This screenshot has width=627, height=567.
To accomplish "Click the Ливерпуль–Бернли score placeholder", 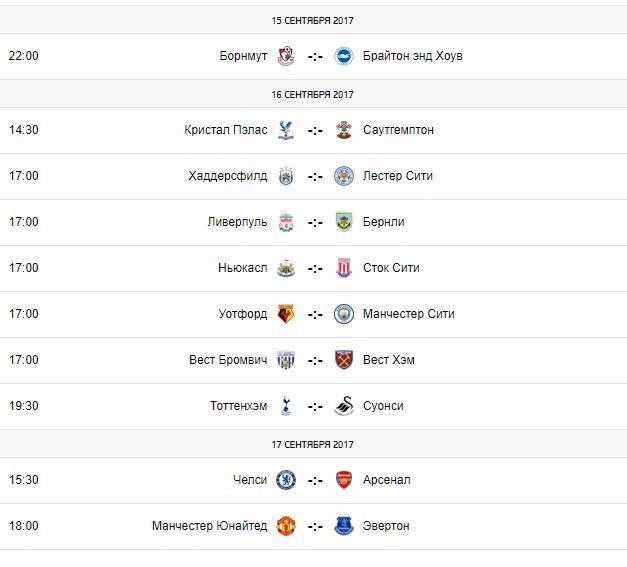I will click(x=315, y=222).
